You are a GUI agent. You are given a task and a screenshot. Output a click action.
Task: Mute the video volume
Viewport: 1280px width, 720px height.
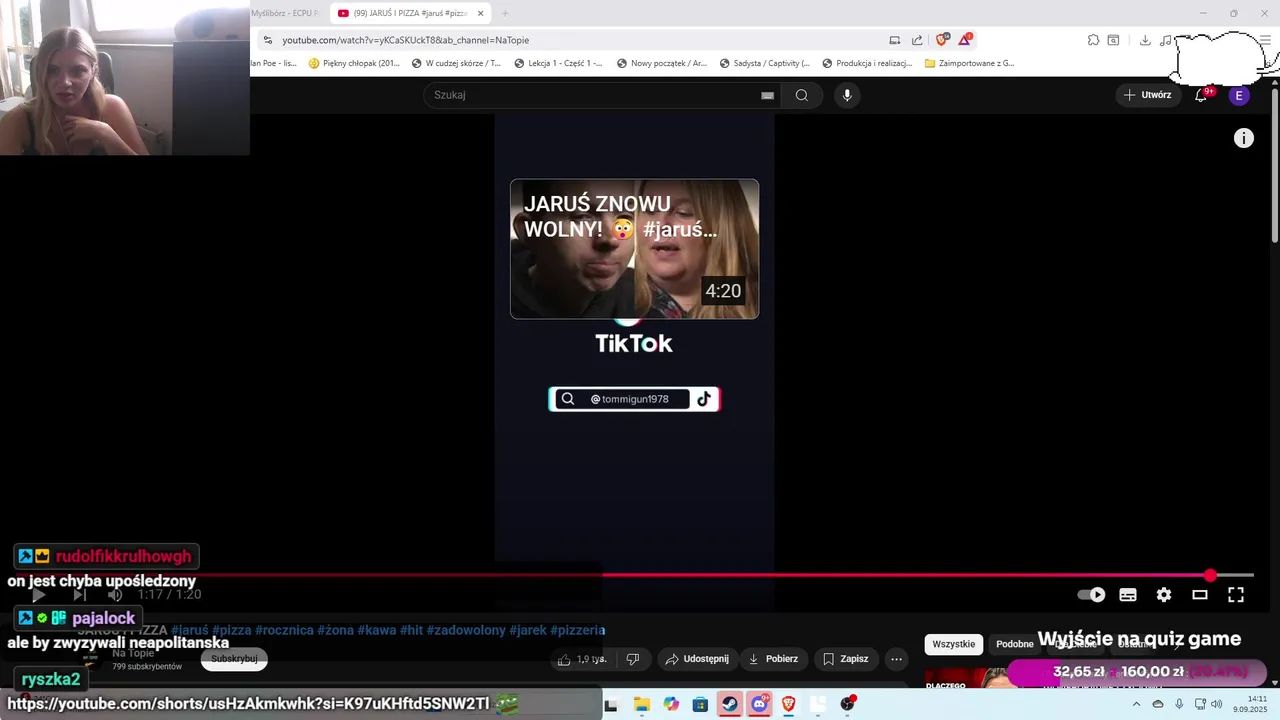(115, 594)
